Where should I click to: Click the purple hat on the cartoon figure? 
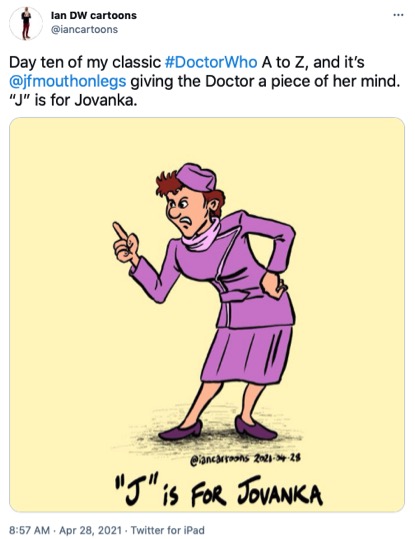pos(196,177)
